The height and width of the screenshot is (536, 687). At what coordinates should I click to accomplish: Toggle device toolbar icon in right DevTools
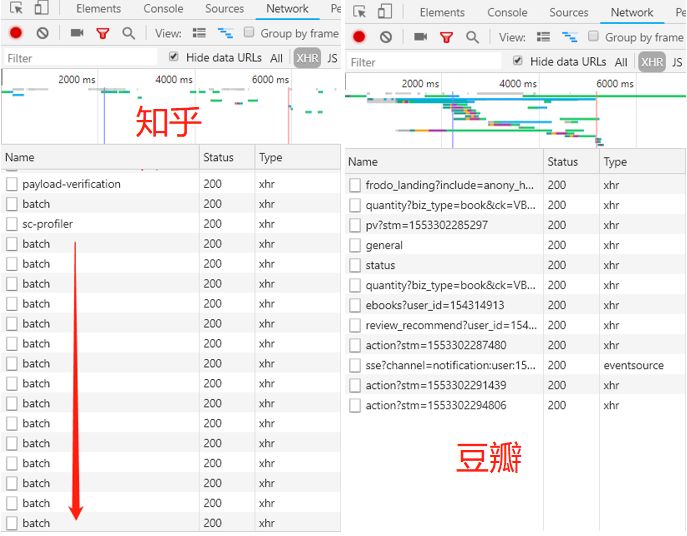tap(385, 12)
